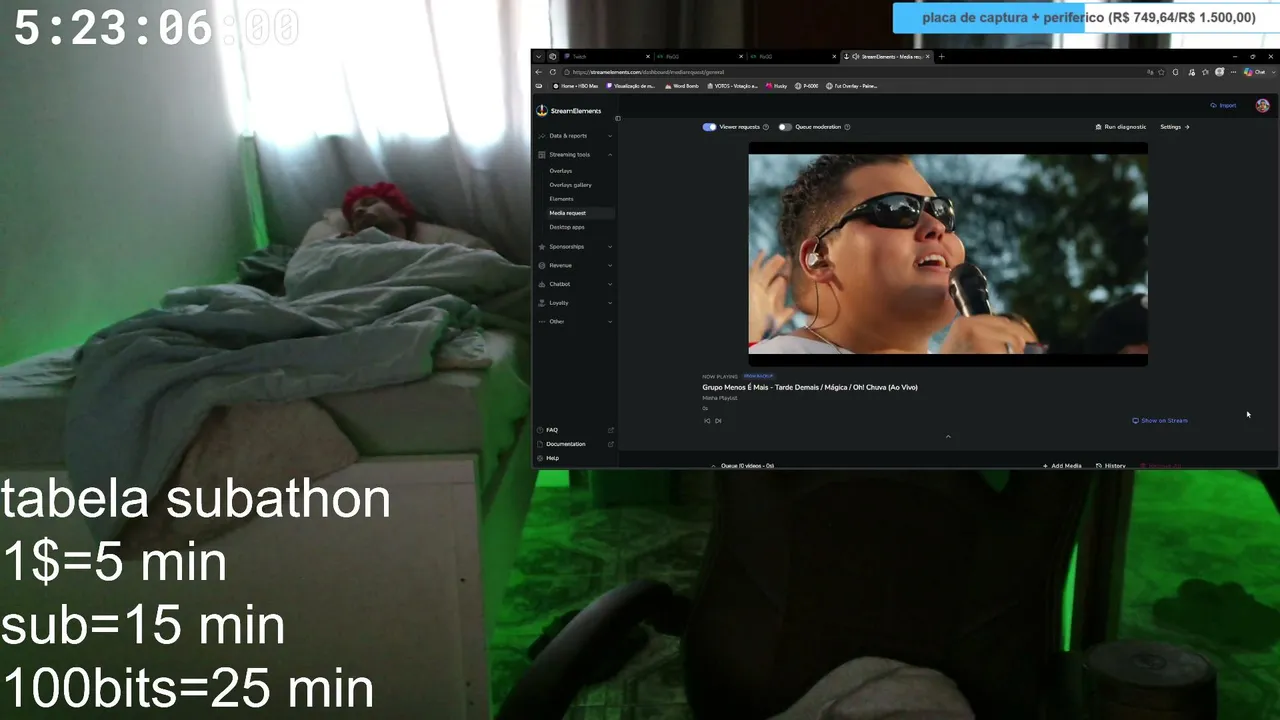Open the Home HBO Max bookmark

(575, 86)
